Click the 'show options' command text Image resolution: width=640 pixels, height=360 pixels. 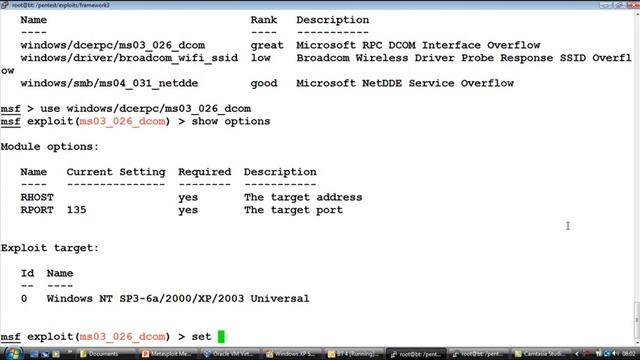click(x=231, y=122)
